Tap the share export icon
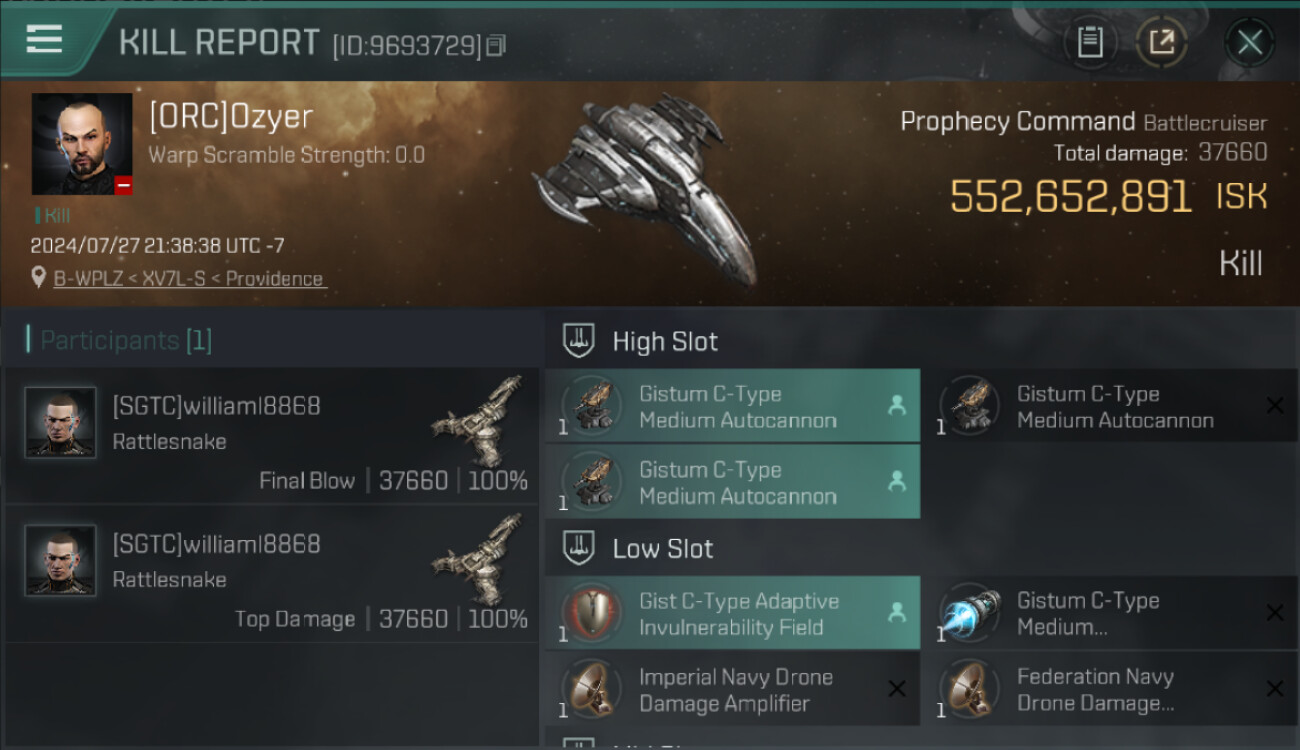The image size is (1300, 750). click(1161, 42)
